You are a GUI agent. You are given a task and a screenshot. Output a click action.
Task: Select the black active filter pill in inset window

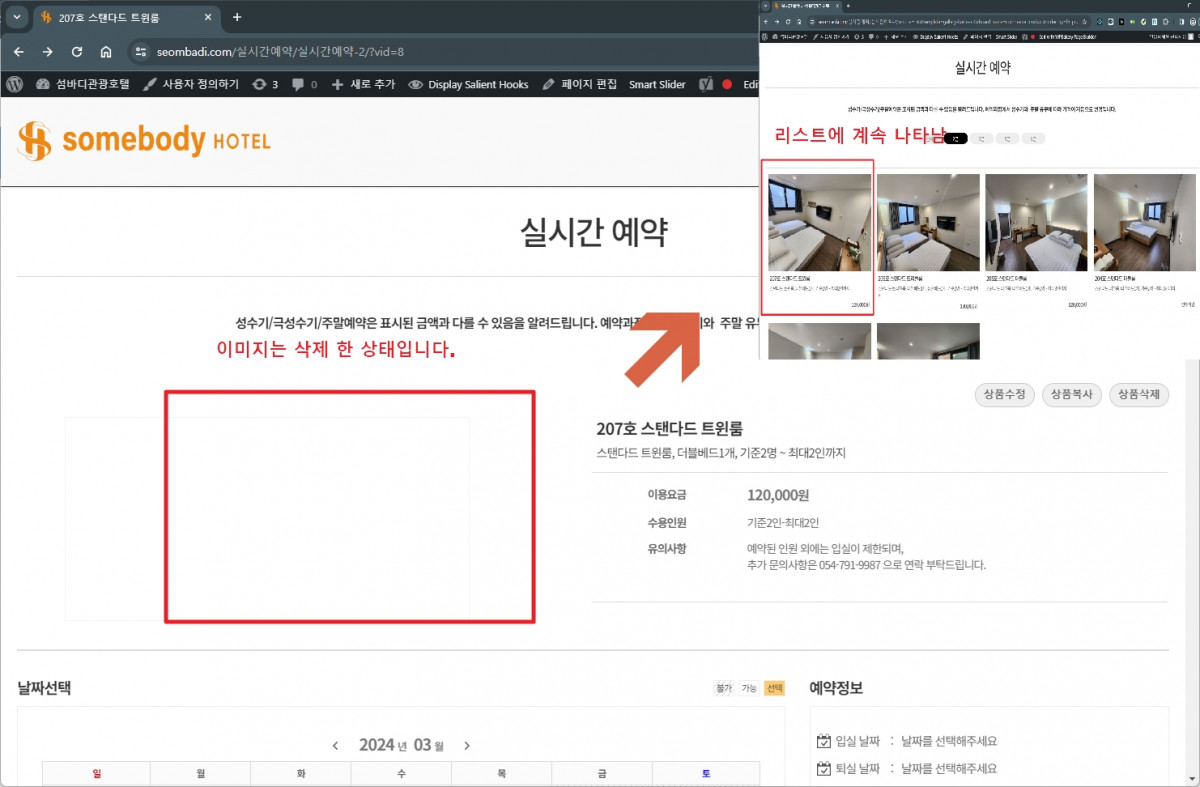tap(955, 139)
